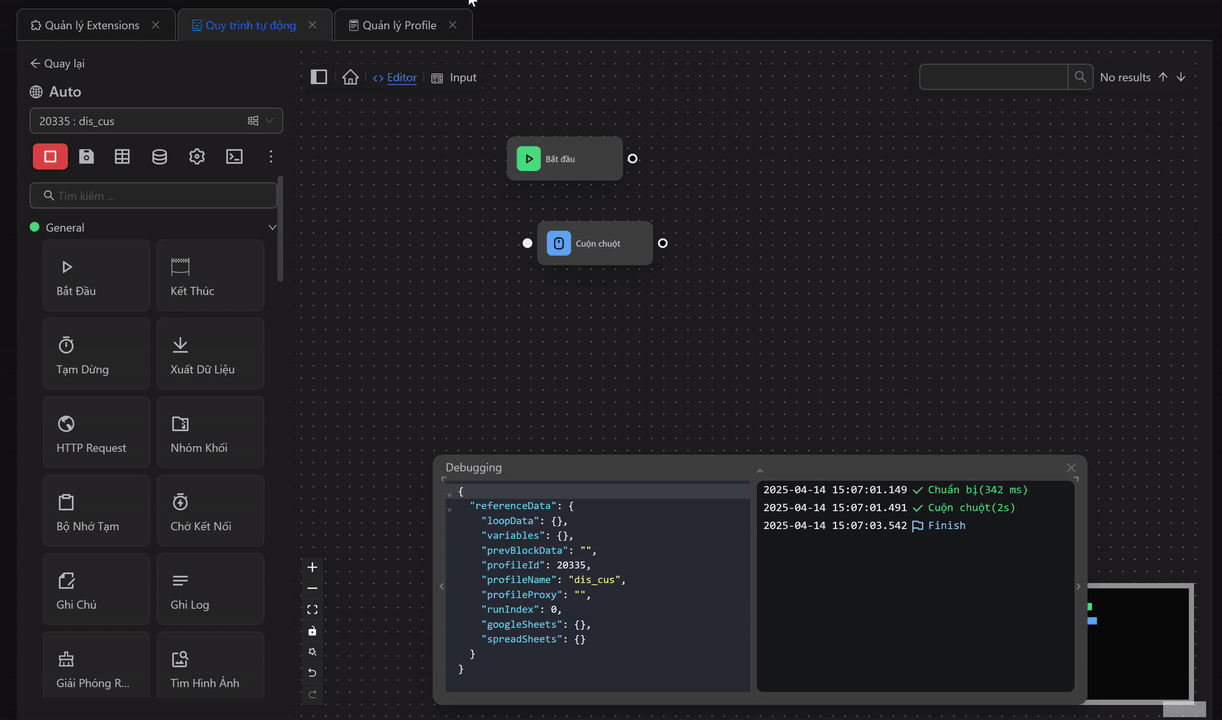
Task: Click the zoom in plus control
Action: [312, 567]
